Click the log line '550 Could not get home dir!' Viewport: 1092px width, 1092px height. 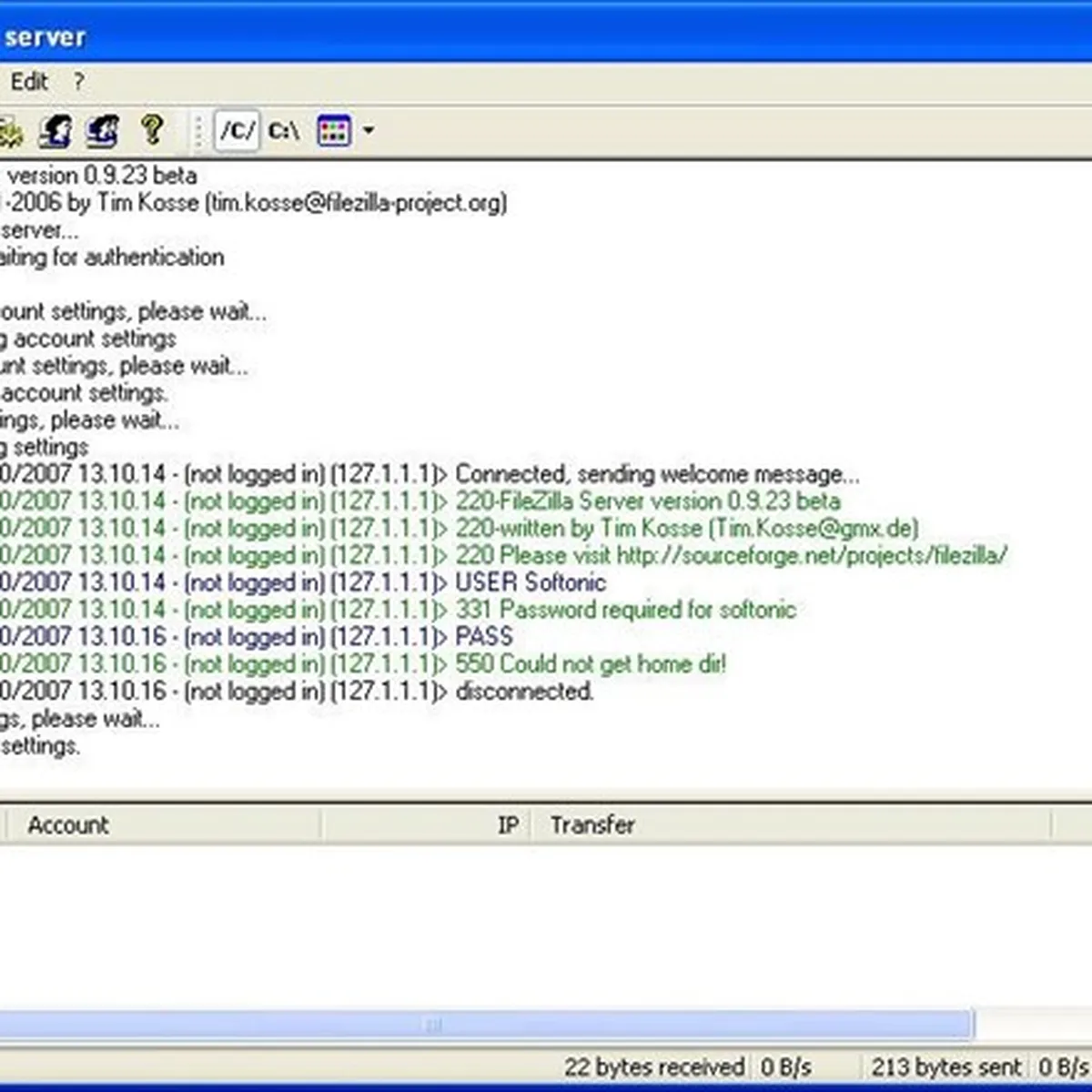coord(364,664)
